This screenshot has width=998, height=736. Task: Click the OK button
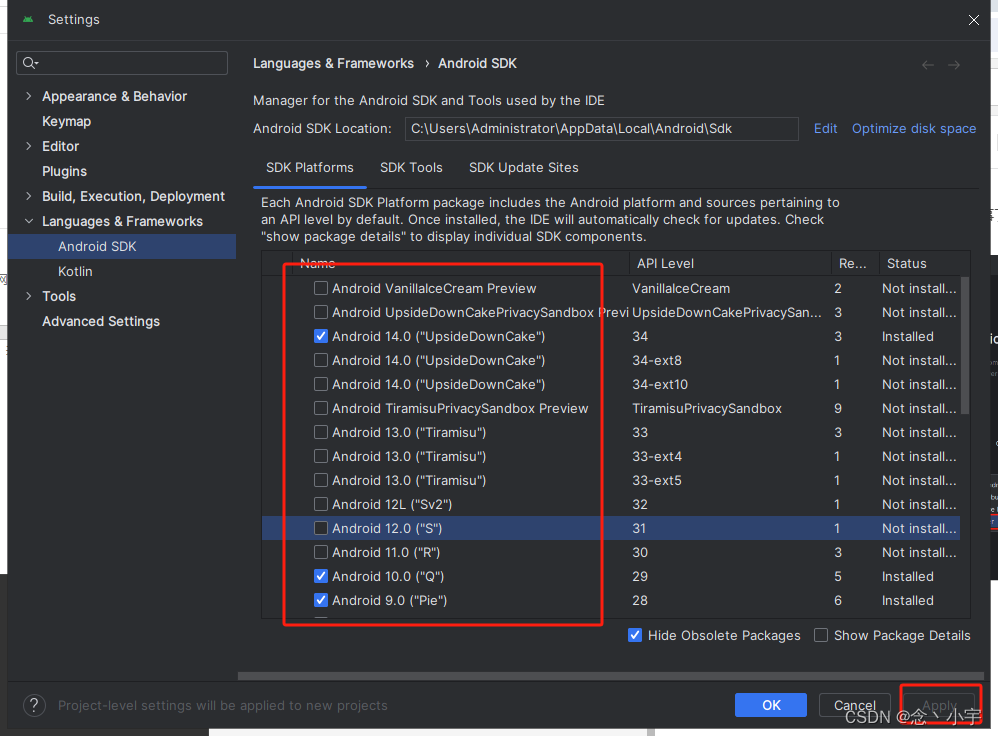click(771, 705)
